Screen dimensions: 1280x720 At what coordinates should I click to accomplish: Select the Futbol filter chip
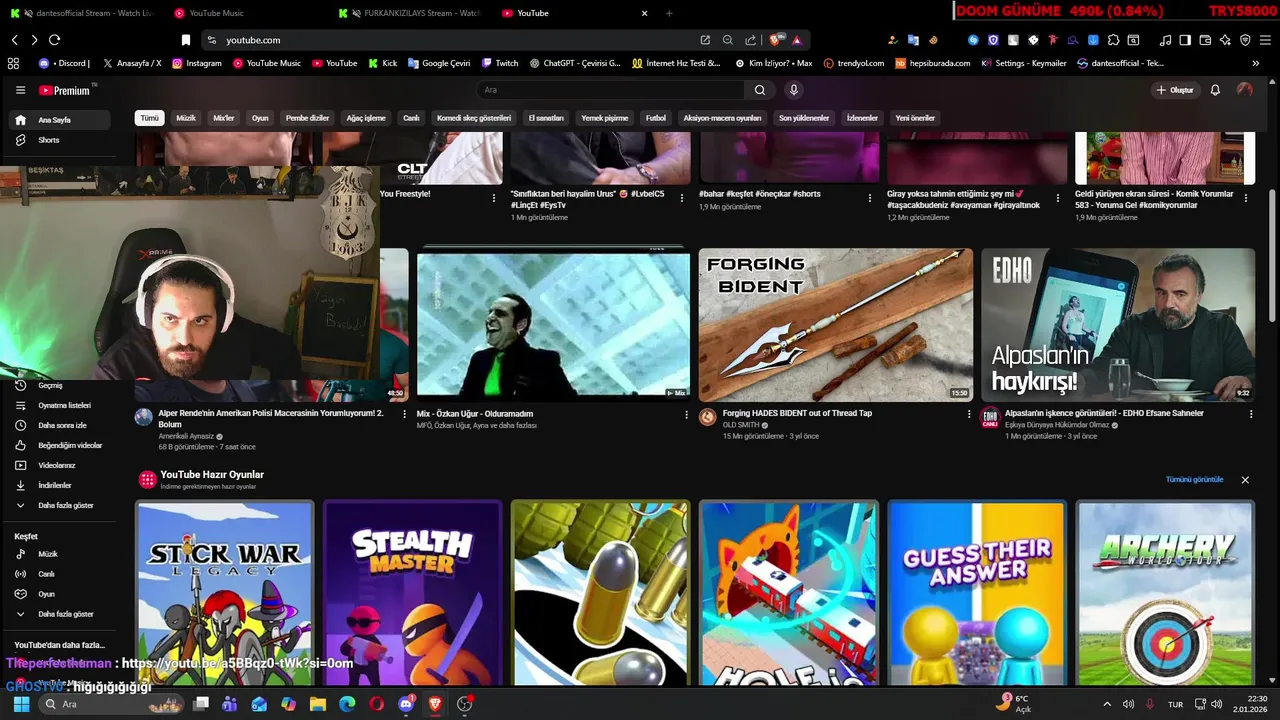tap(656, 118)
